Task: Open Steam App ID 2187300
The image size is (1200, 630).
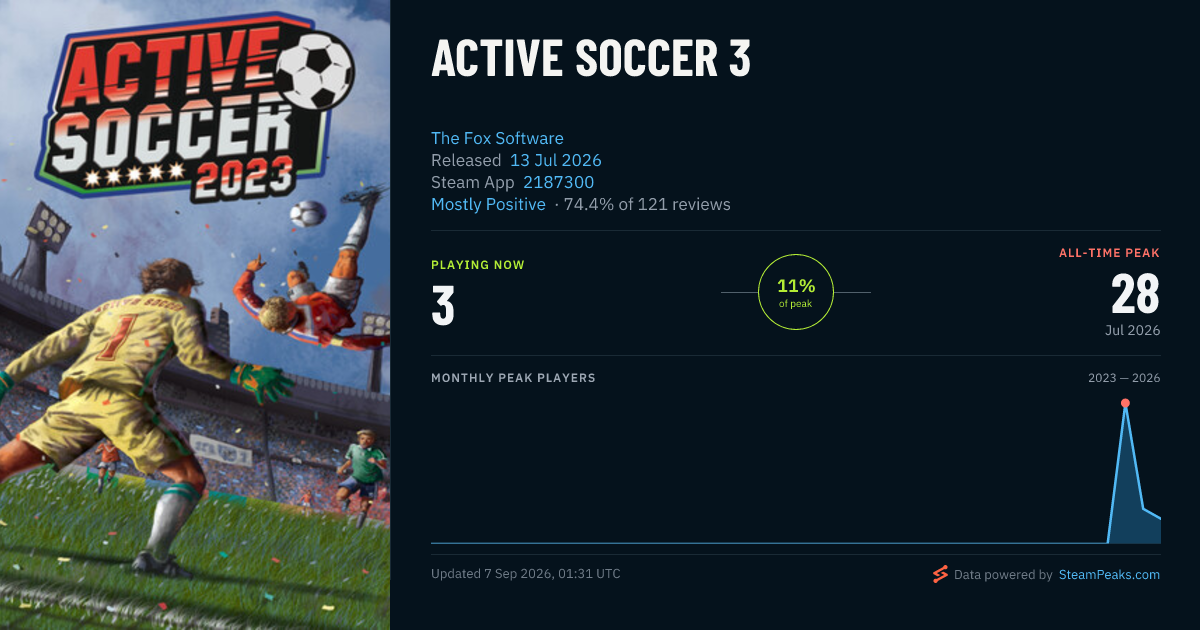Action: pos(558,182)
